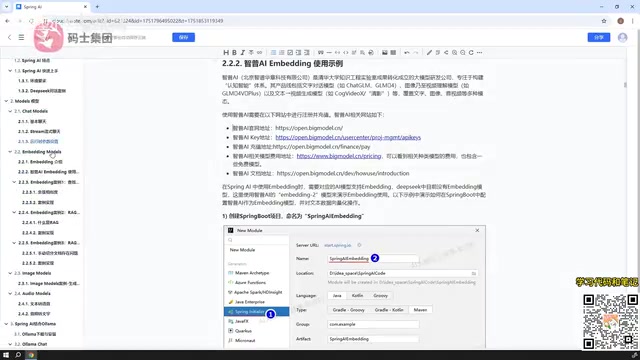
Task: Go to outline item 2.1.2 Stream
Action: click(39, 131)
